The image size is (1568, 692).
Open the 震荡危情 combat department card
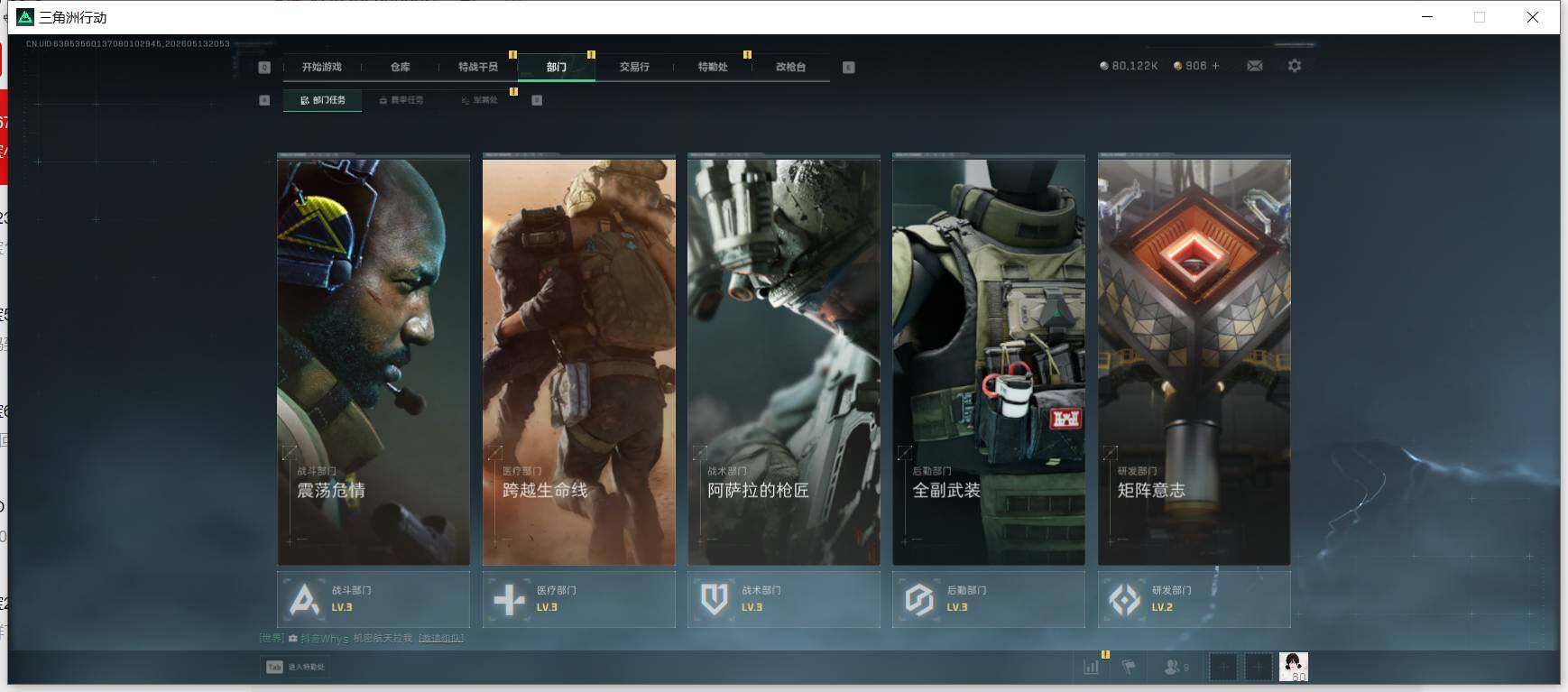pyautogui.click(x=374, y=361)
